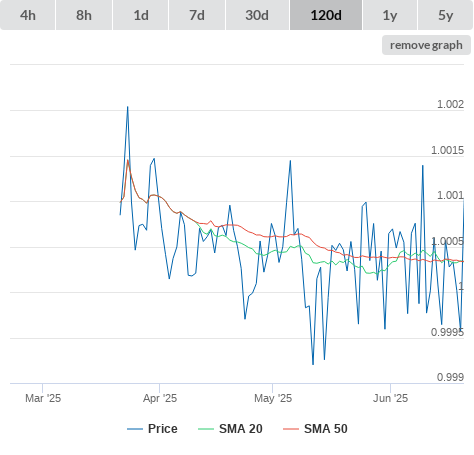Switch to the 8h time range
Screen dimensions: 474x455
point(84,15)
